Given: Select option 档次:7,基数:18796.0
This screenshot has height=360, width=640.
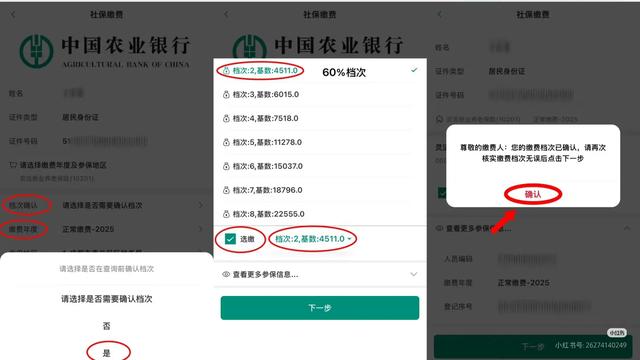Looking at the screenshot, I should tap(320, 190).
